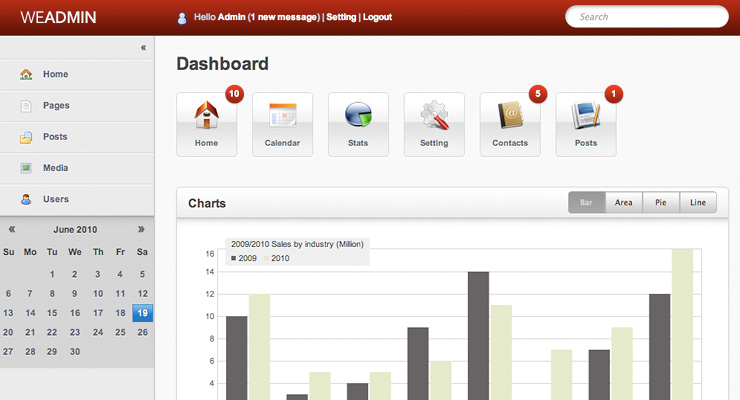Click the admin user avatar icon
740x400 pixels.
click(x=181, y=18)
